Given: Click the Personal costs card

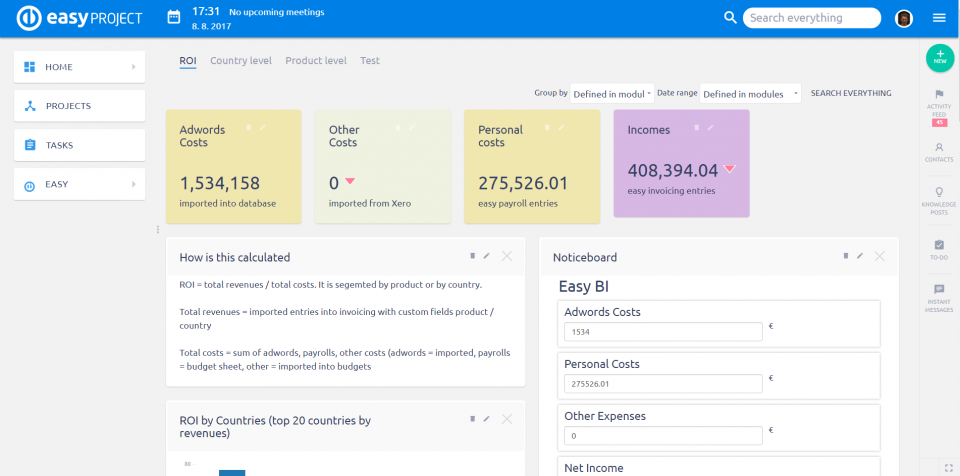Looking at the screenshot, I should [x=532, y=167].
